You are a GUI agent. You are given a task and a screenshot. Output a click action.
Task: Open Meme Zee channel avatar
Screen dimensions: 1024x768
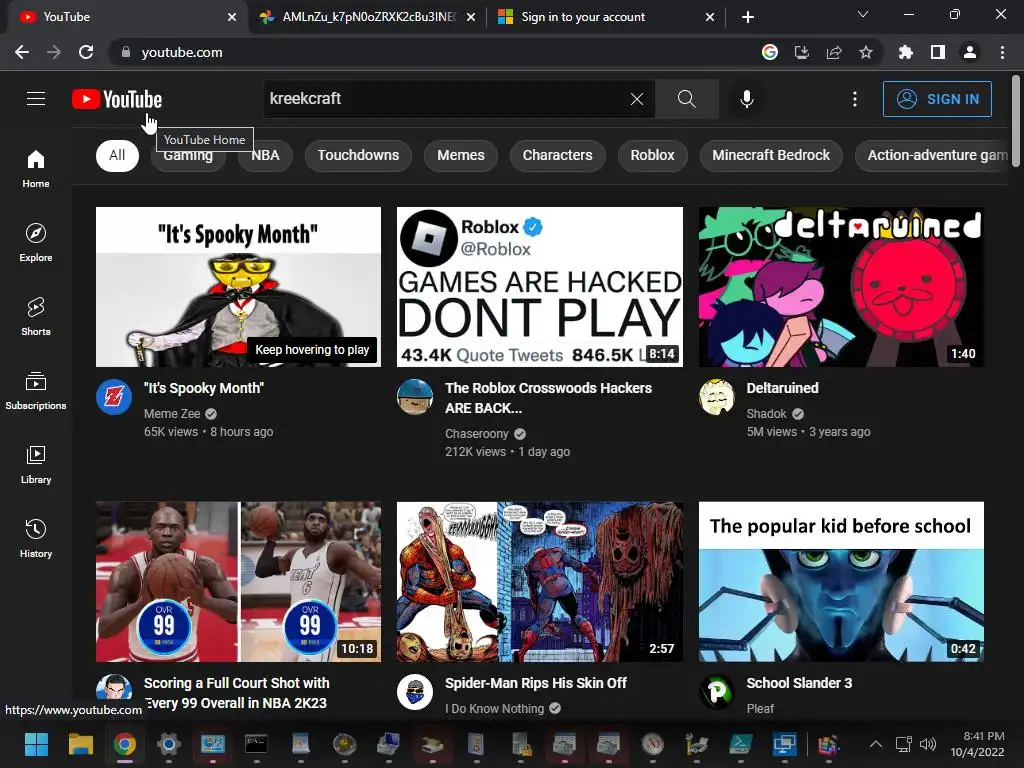pyautogui.click(x=114, y=396)
